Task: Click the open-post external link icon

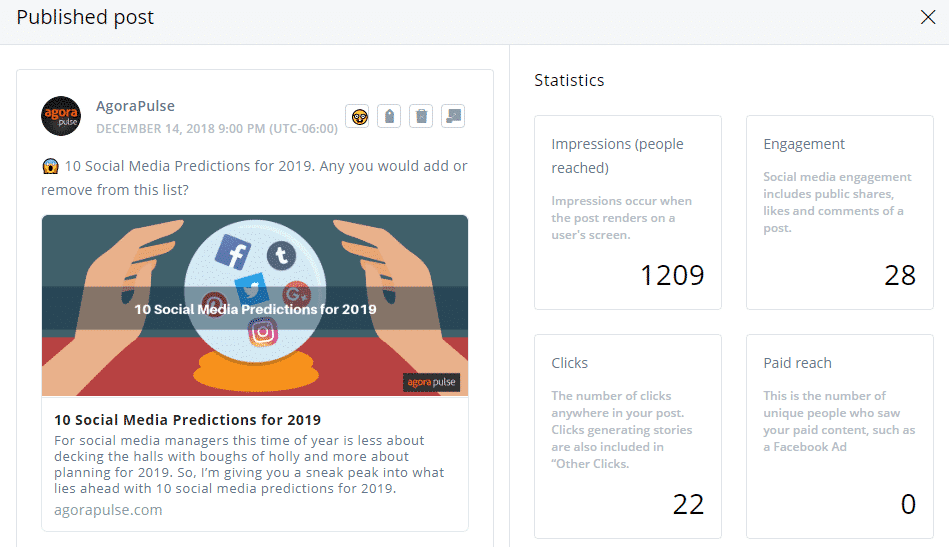Action: [x=453, y=116]
